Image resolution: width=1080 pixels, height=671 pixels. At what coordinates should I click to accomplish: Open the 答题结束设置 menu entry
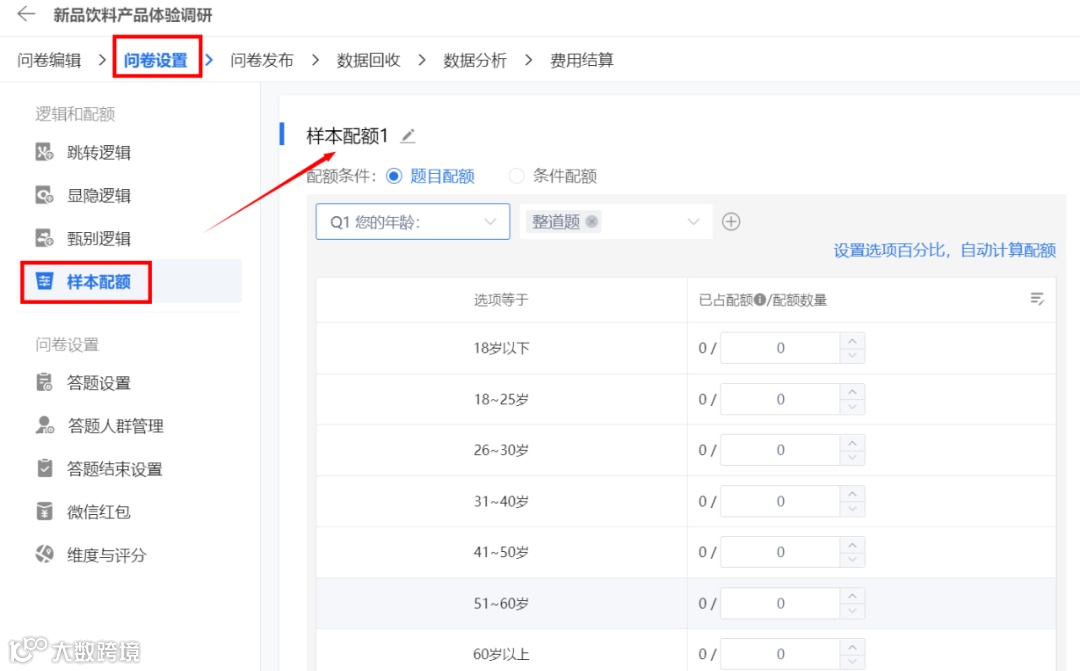click(114, 469)
